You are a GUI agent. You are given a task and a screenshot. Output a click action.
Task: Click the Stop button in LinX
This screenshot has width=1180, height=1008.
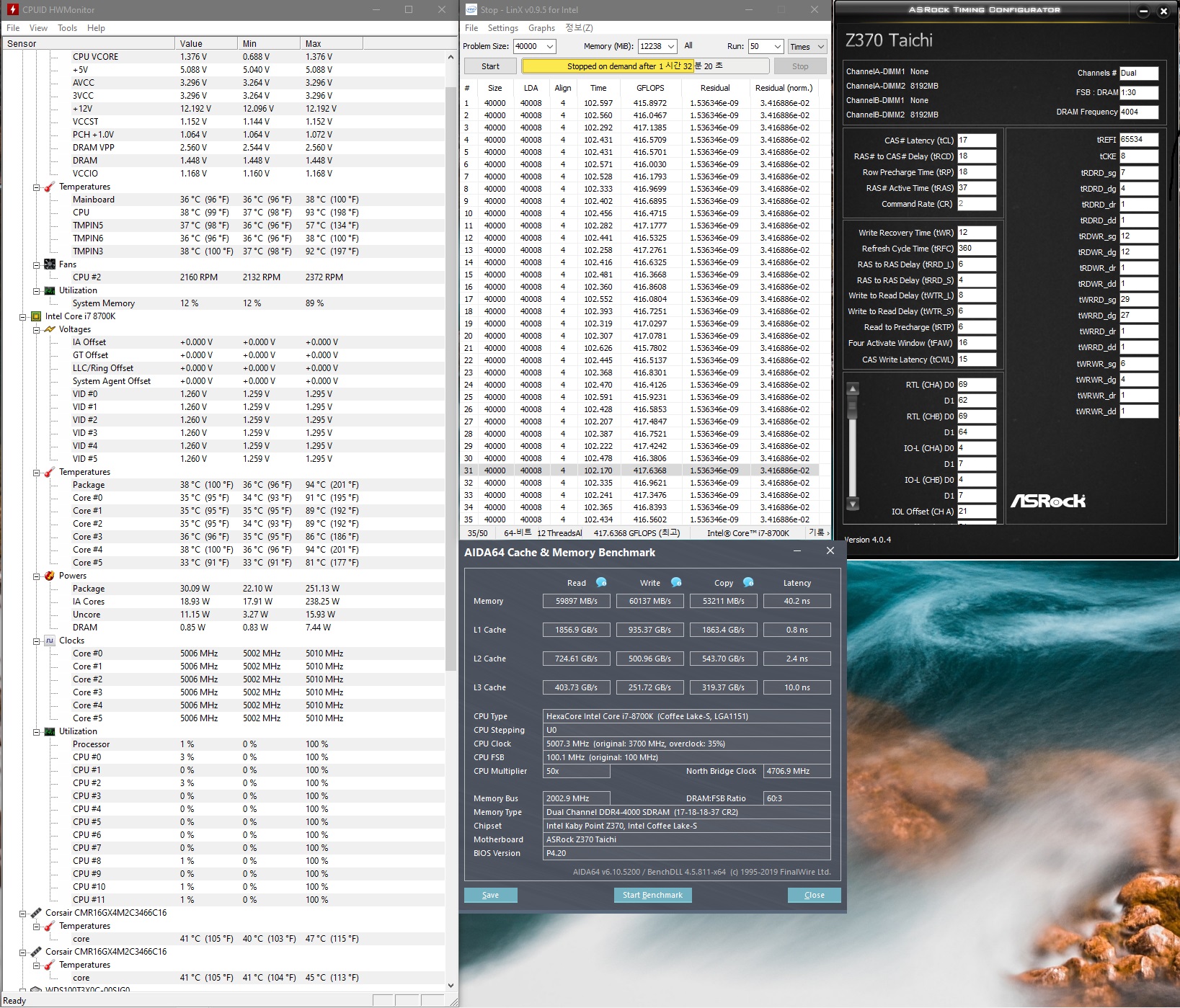pos(800,66)
